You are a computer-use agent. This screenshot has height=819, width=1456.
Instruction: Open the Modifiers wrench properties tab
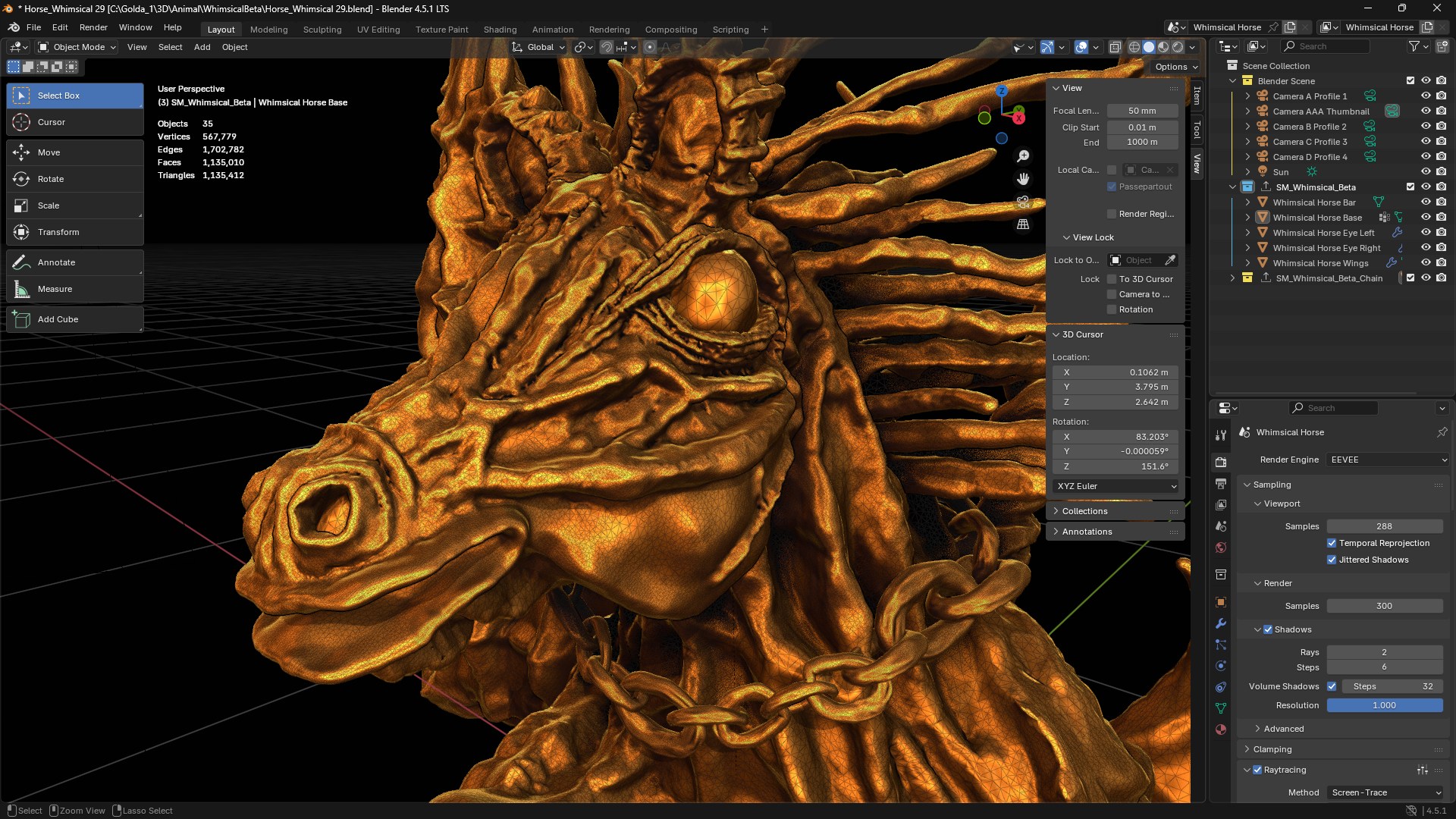point(1221,623)
